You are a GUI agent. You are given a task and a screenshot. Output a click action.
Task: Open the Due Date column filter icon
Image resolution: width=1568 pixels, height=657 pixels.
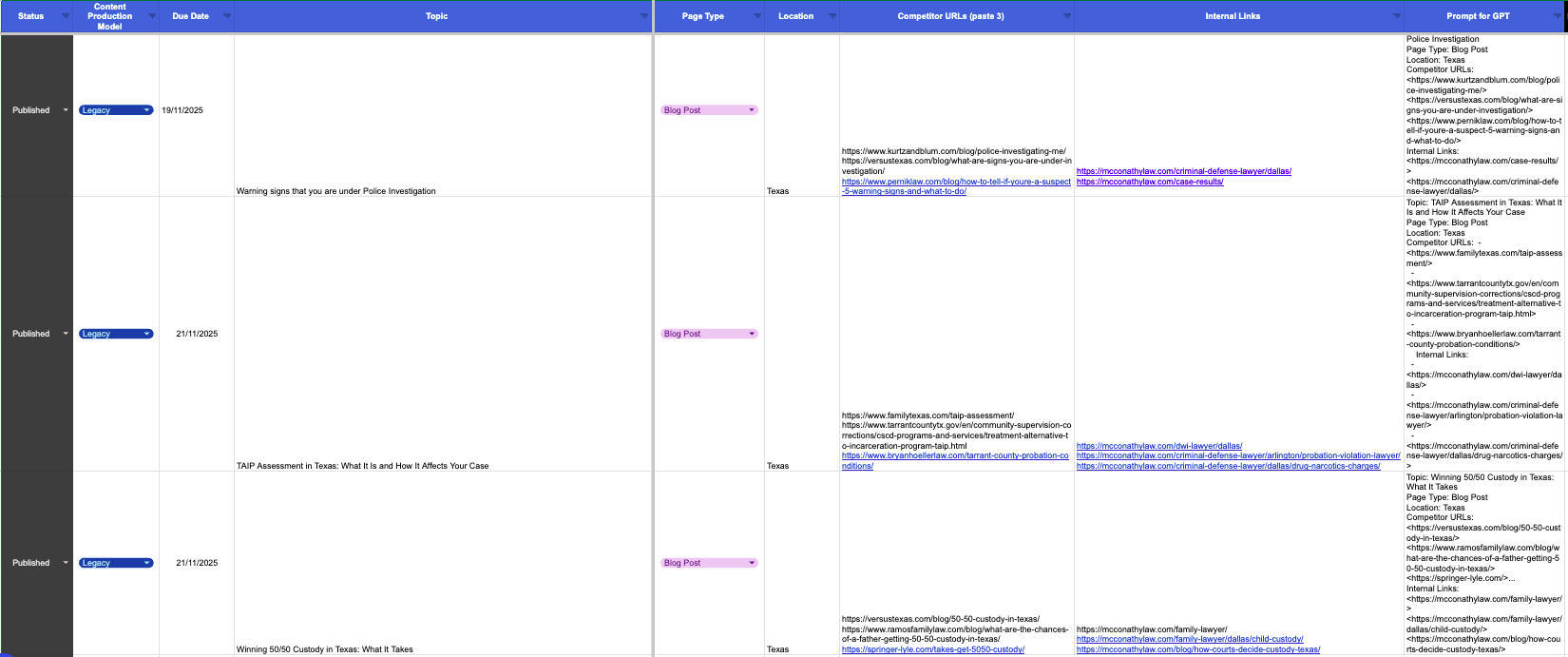(x=227, y=16)
